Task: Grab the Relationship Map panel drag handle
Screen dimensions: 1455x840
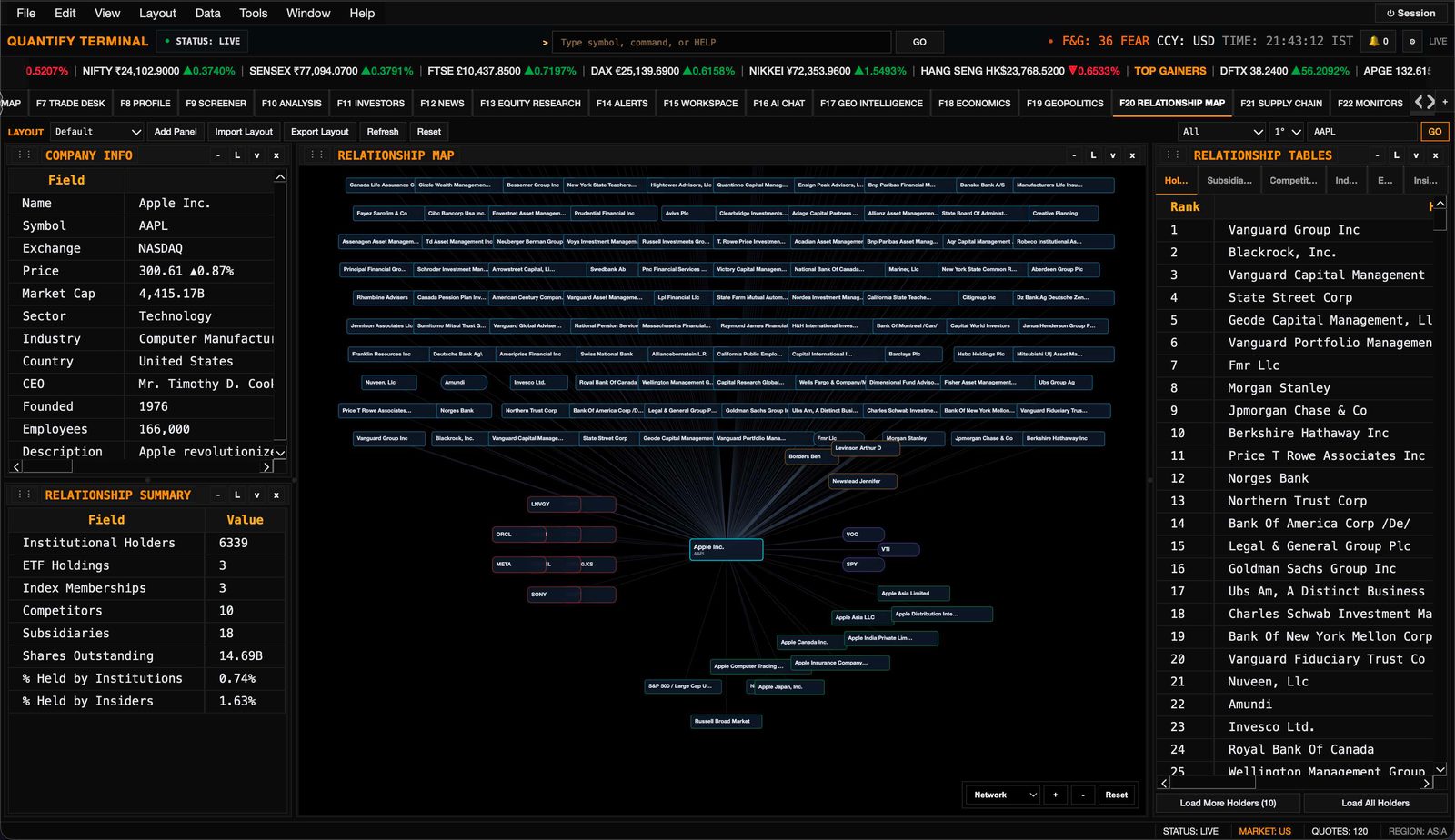Action: [x=316, y=155]
